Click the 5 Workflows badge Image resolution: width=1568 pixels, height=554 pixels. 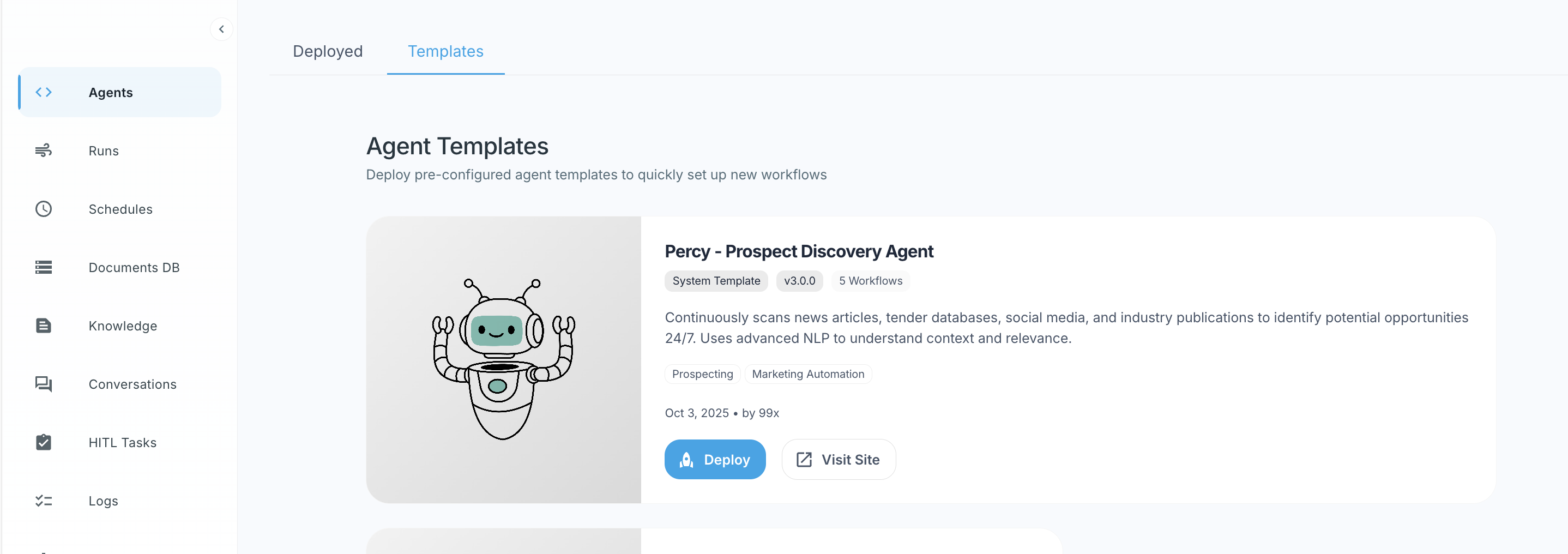(871, 281)
